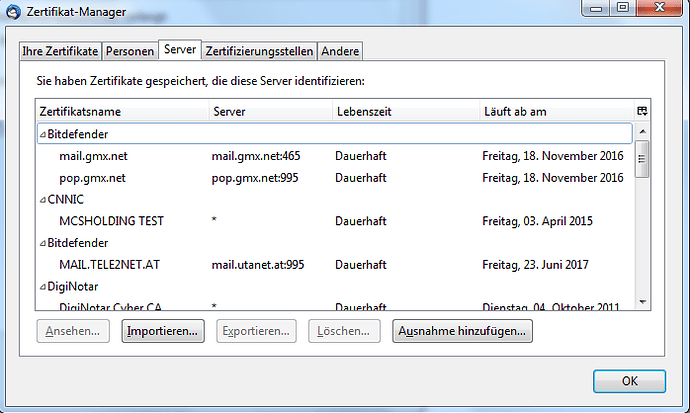Click the Exportieren... button
The width and height of the screenshot is (690, 413).
pos(256,331)
